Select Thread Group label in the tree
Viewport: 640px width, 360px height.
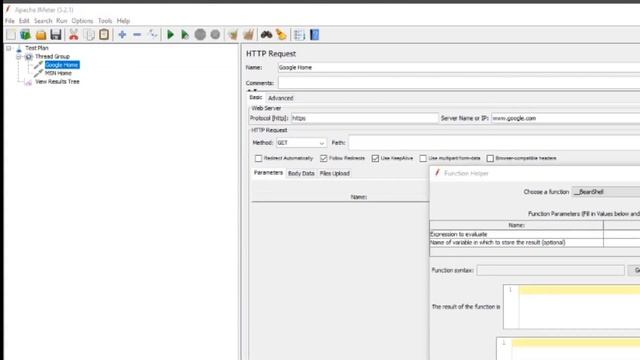coord(52,56)
